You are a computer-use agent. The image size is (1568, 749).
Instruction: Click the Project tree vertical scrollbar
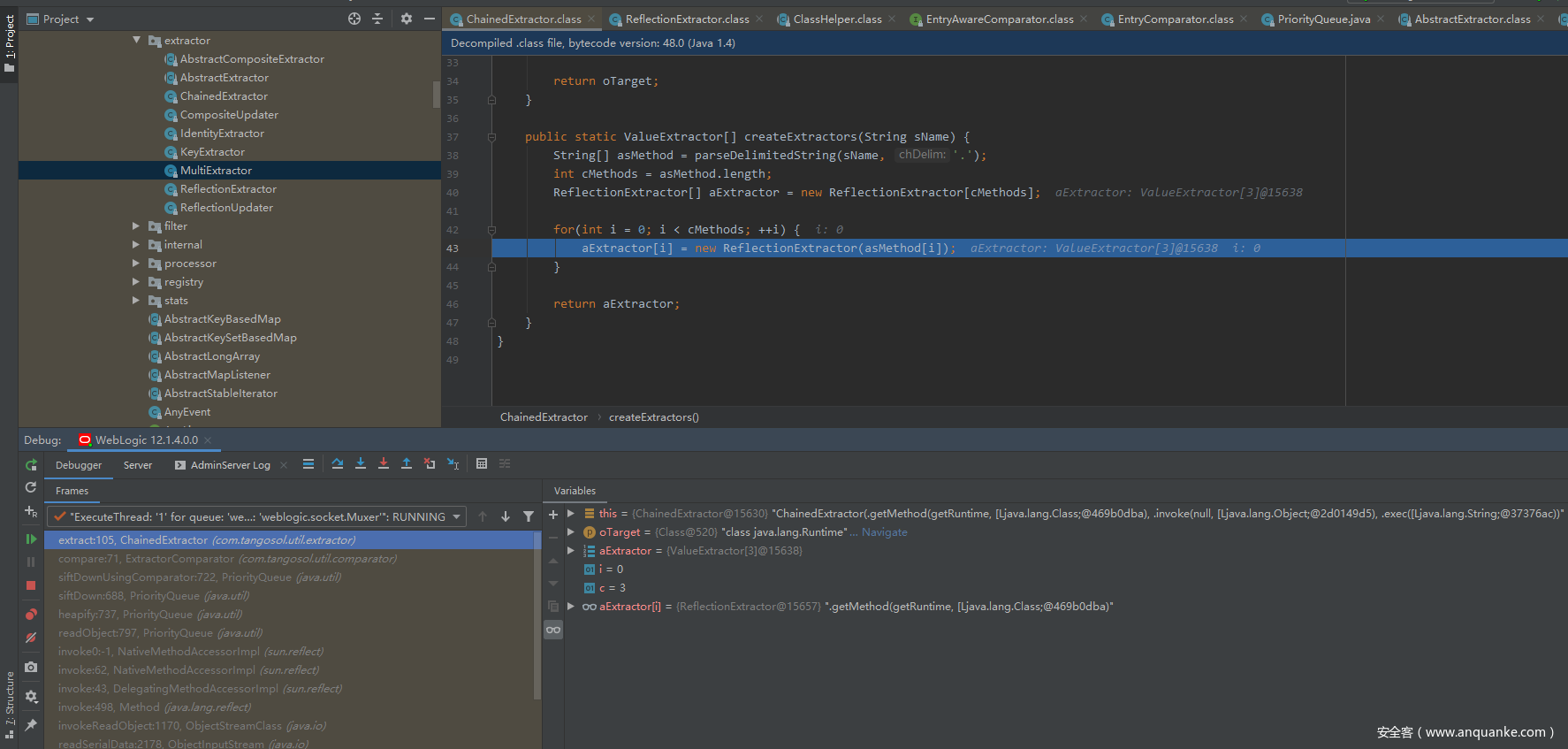[436, 94]
